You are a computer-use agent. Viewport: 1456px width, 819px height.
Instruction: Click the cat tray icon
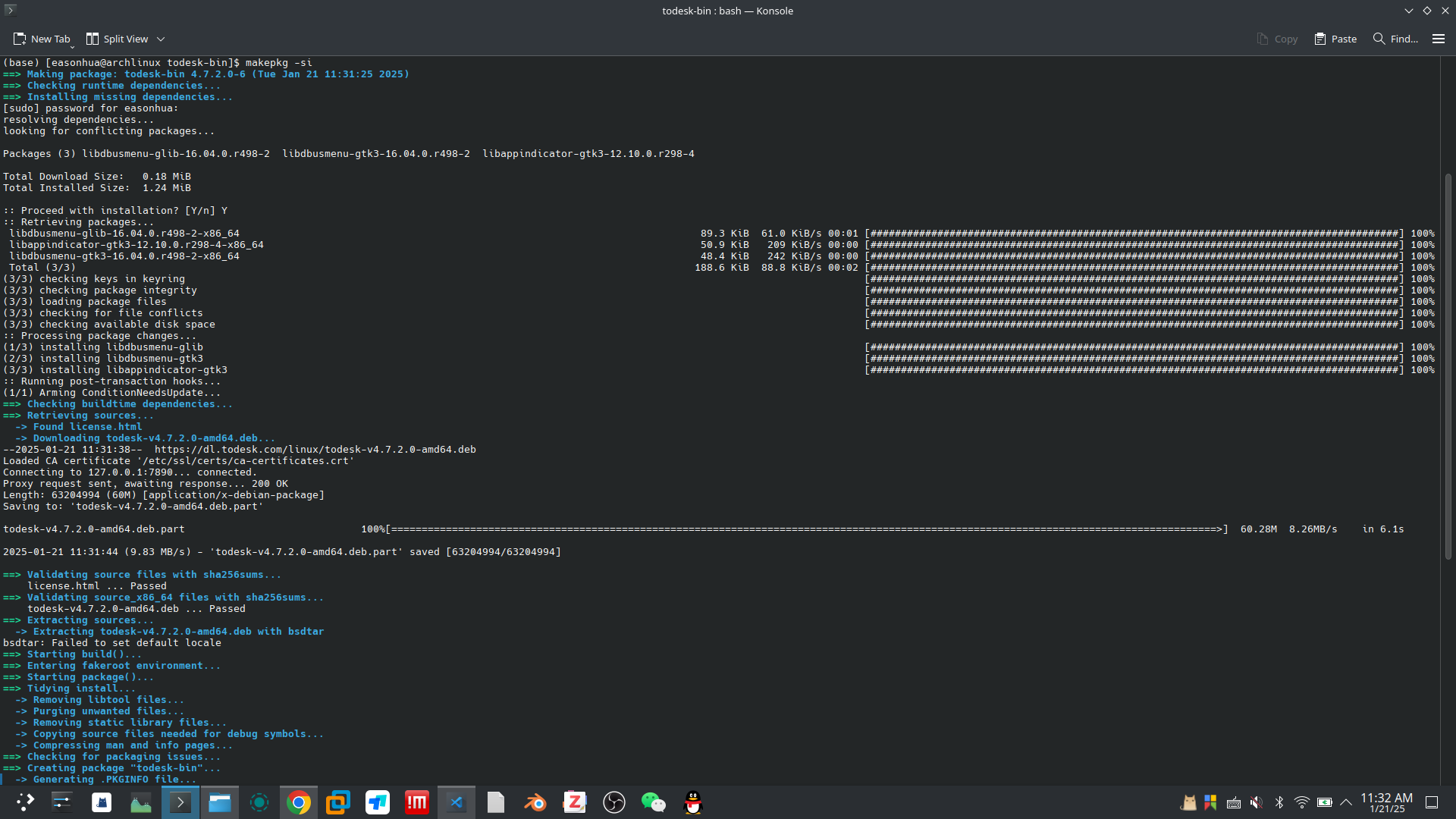coord(1188,802)
